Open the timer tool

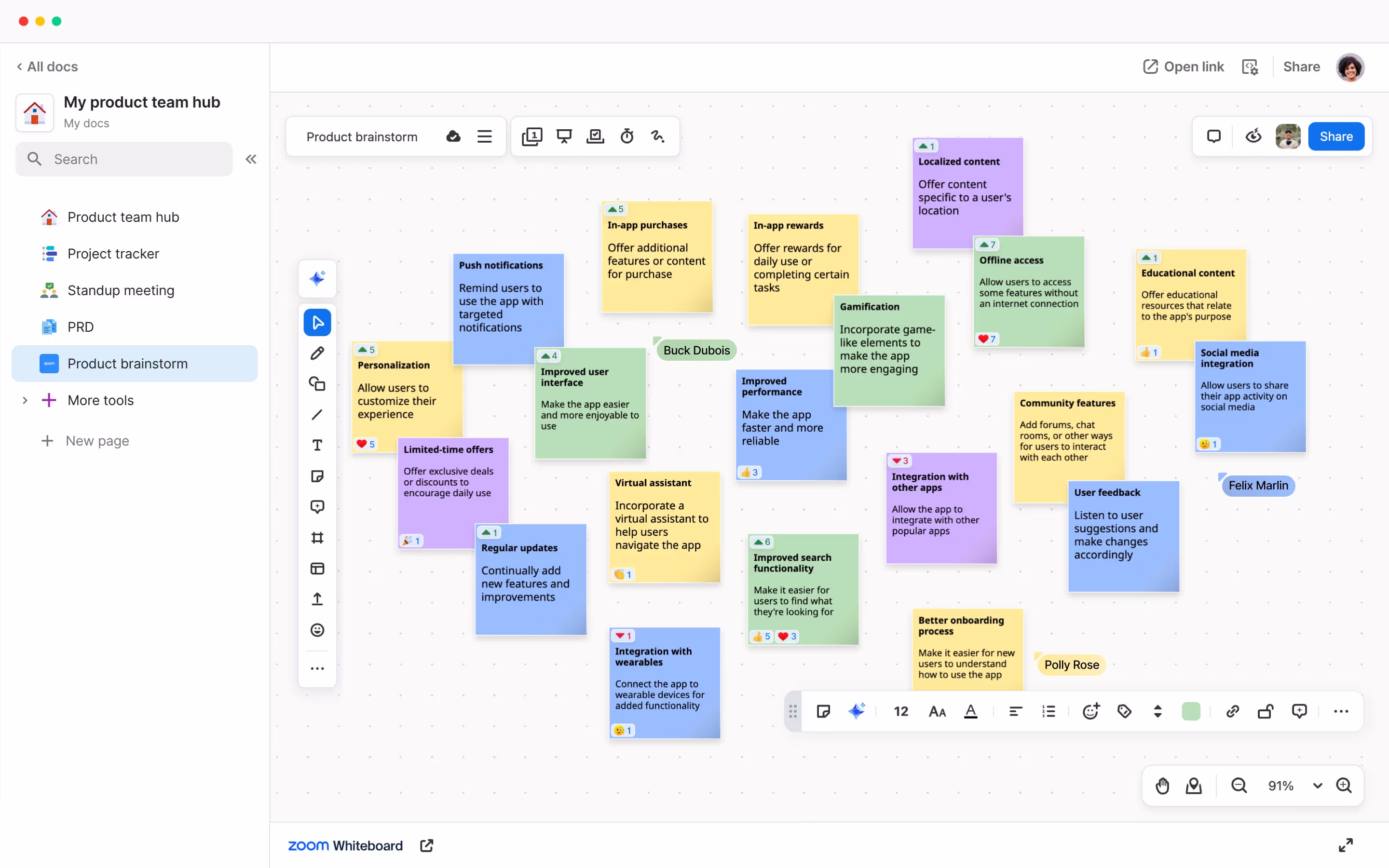tap(627, 136)
